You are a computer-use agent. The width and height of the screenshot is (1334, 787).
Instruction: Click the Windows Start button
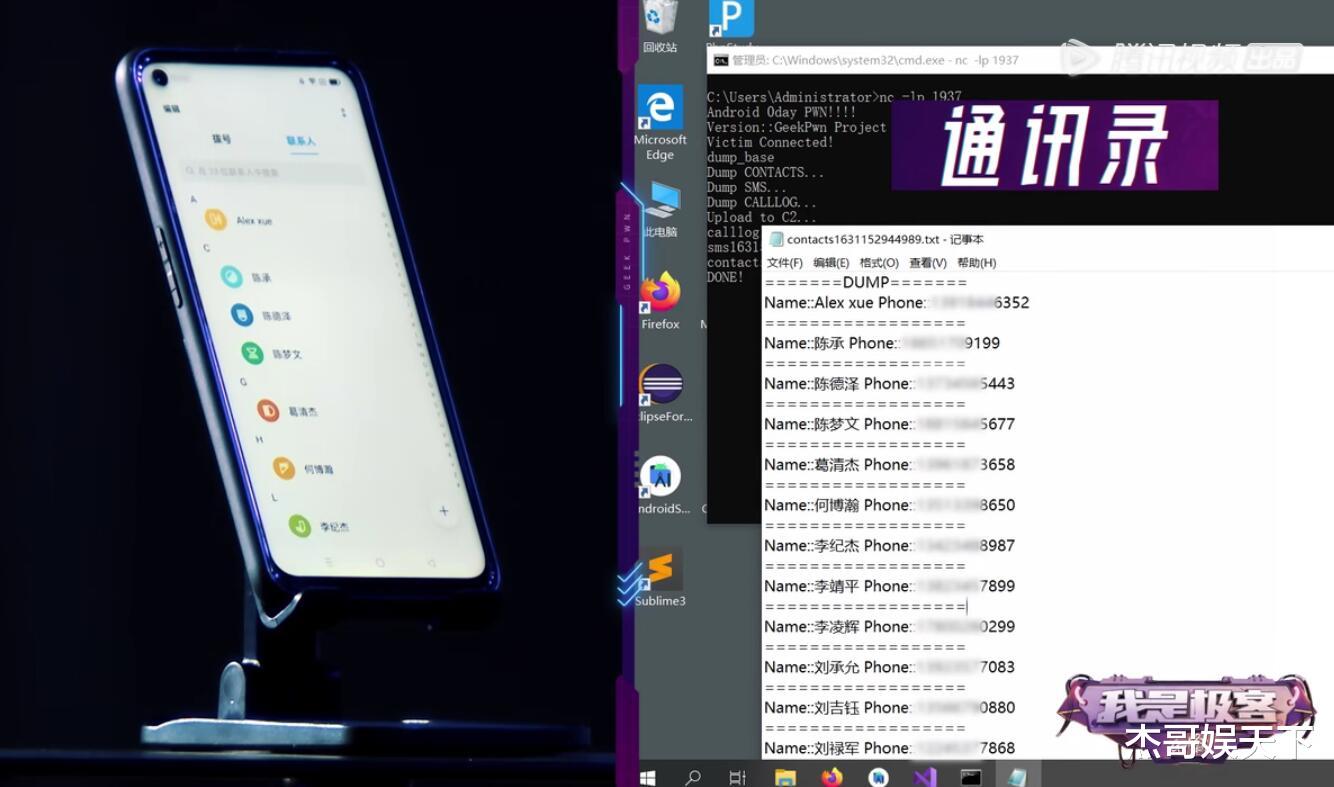click(x=649, y=775)
